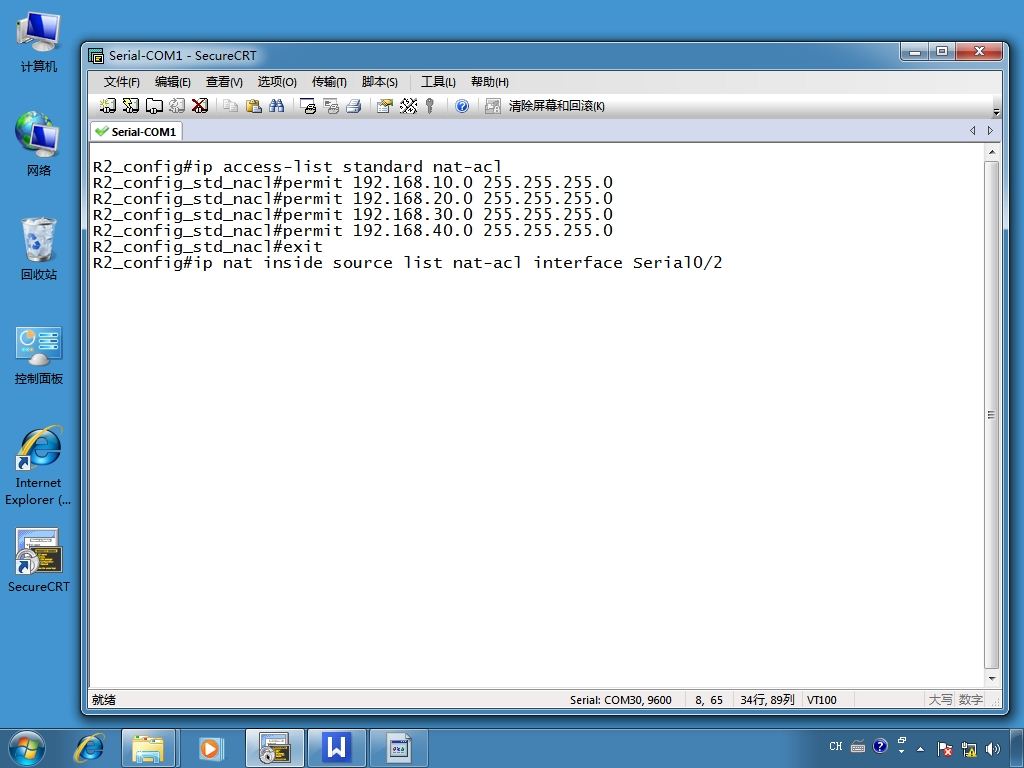Screen dimensions: 1024x768
Task: Open Find with the binoculars icon
Action: (276, 105)
